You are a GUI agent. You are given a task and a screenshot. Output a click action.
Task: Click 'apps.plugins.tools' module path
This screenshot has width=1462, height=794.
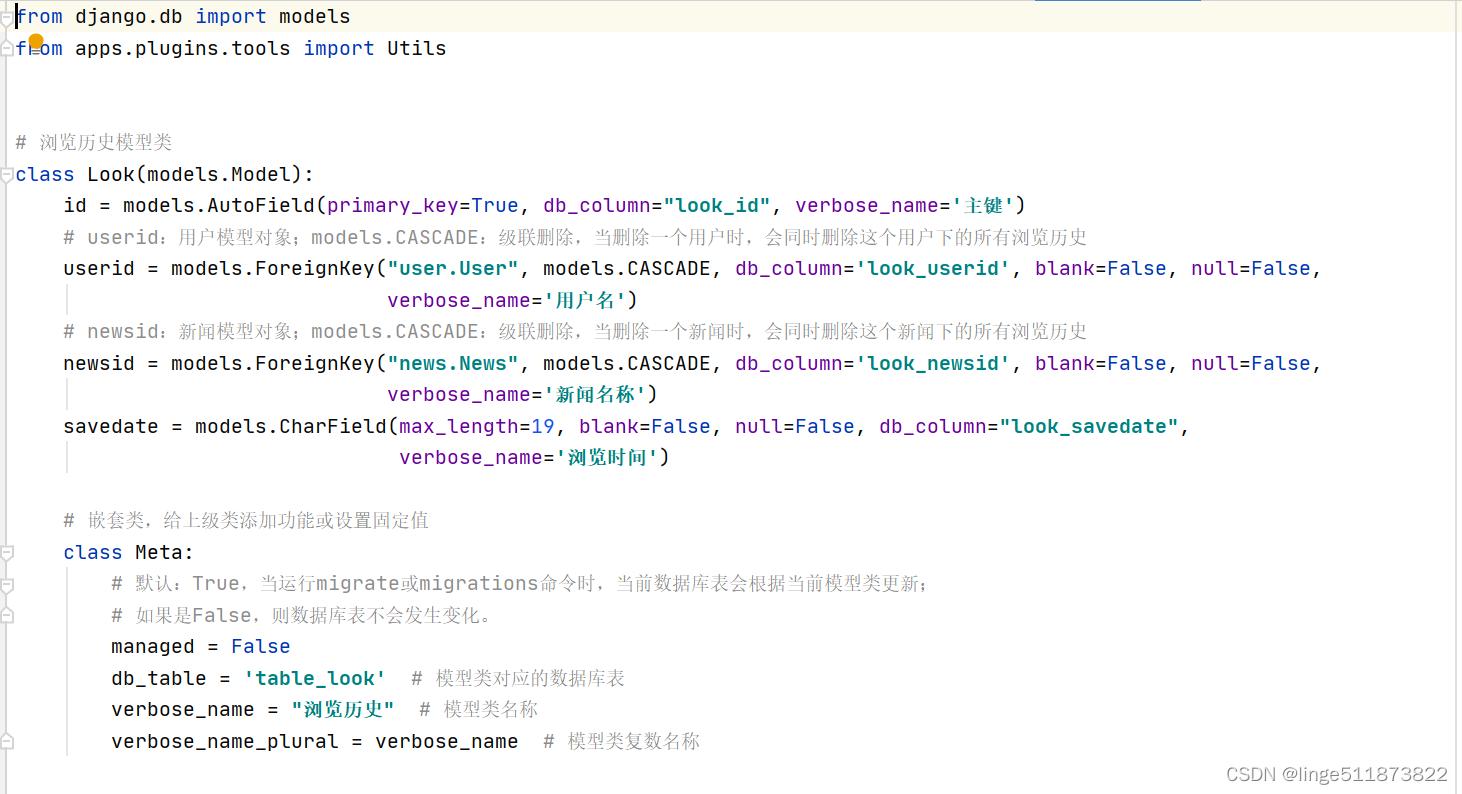(183, 48)
